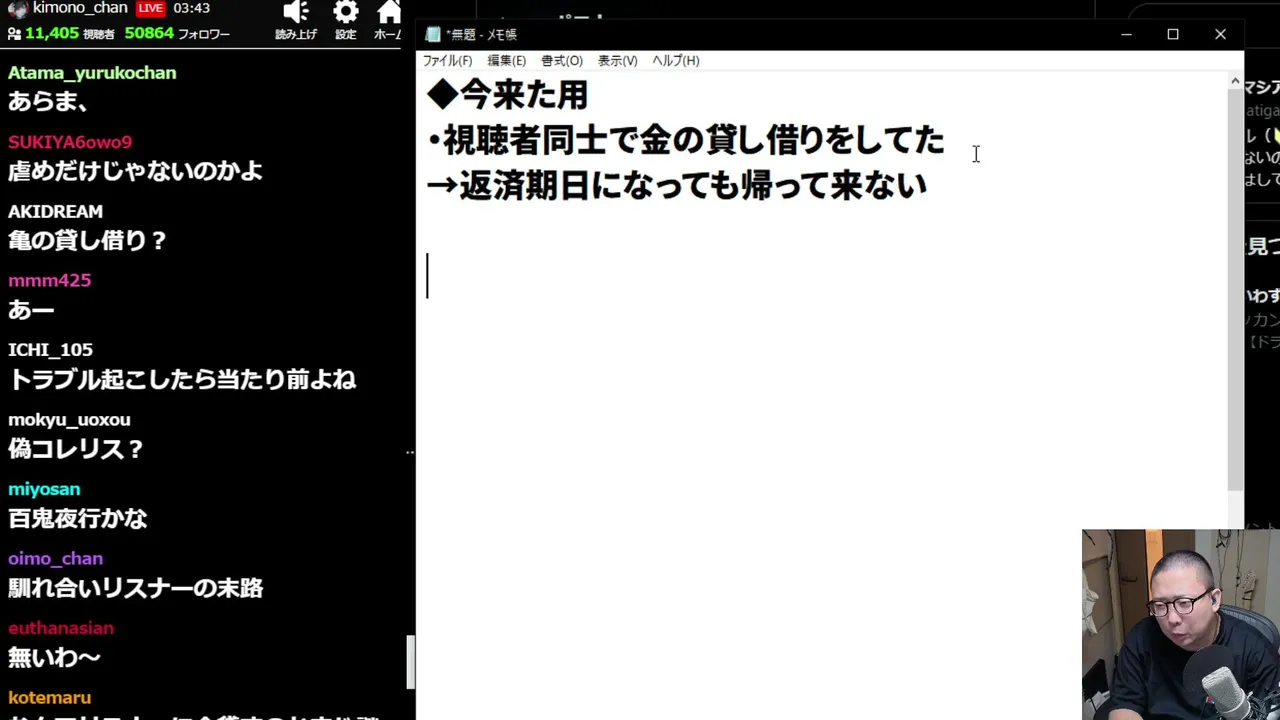Image resolution: width=1280 pixels, height=720 pixels.
Task: Click chat message 虐めだけじゃないのかよ
Action: coord(135,170)
